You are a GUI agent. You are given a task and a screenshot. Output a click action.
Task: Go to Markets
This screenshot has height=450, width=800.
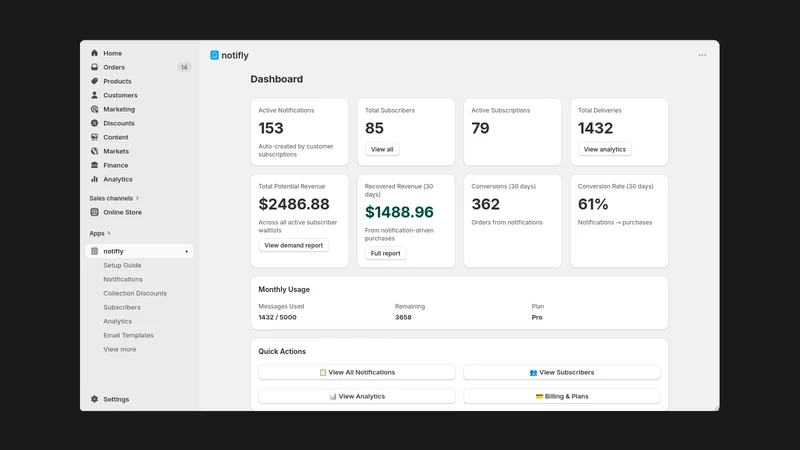point(116,151)
